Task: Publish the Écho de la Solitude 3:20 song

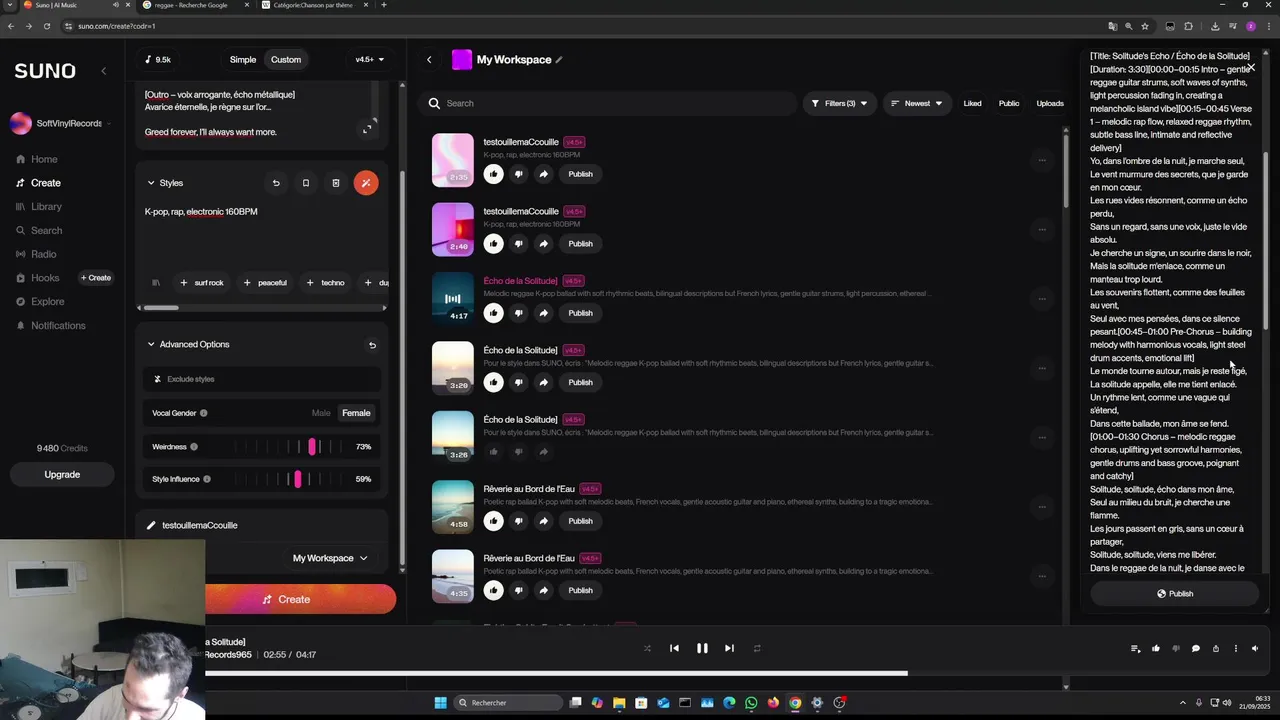Action: pyautogui.click(x=580, y=382)
